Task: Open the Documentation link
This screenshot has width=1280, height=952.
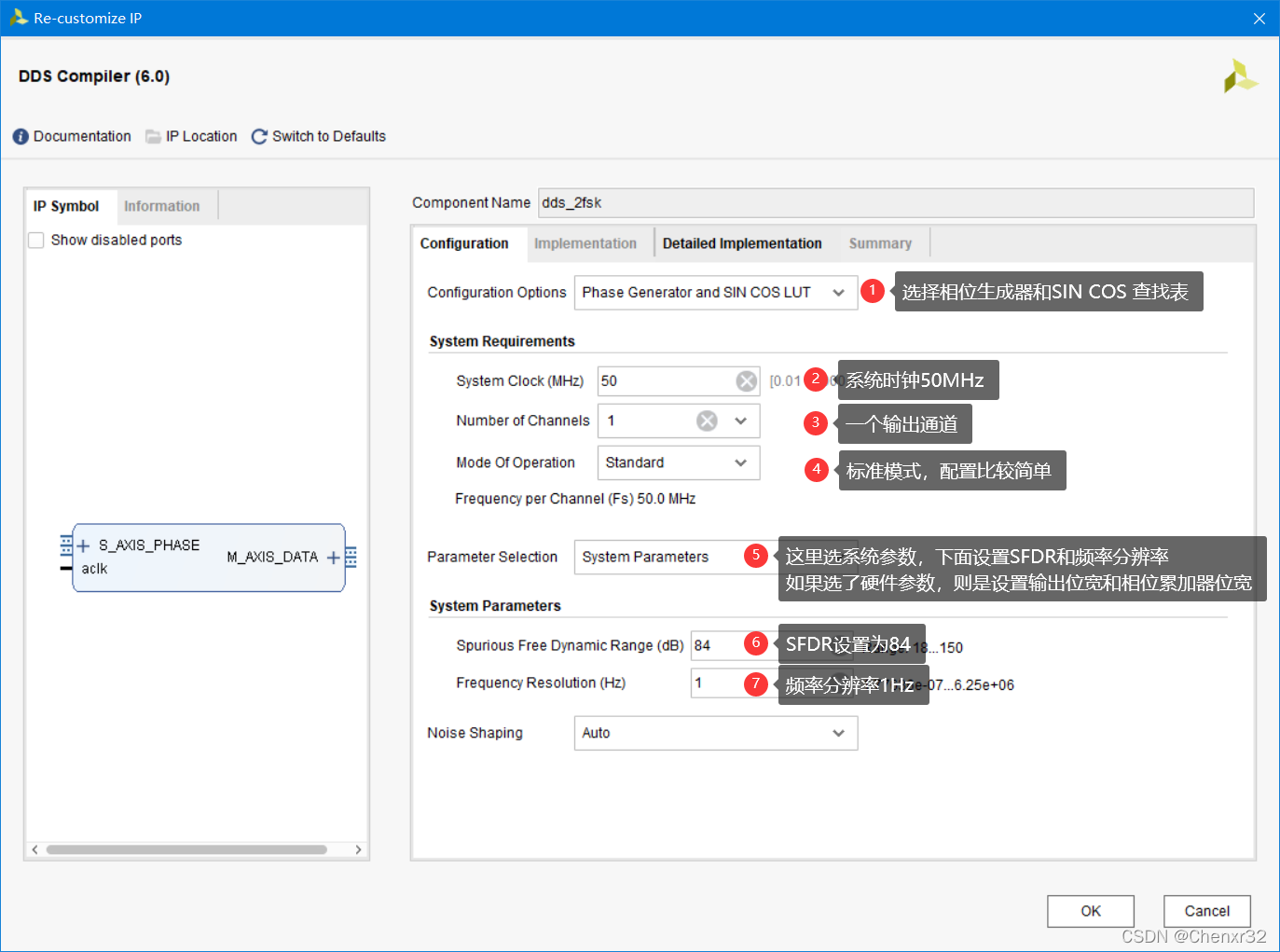Action: pos(82,137)
